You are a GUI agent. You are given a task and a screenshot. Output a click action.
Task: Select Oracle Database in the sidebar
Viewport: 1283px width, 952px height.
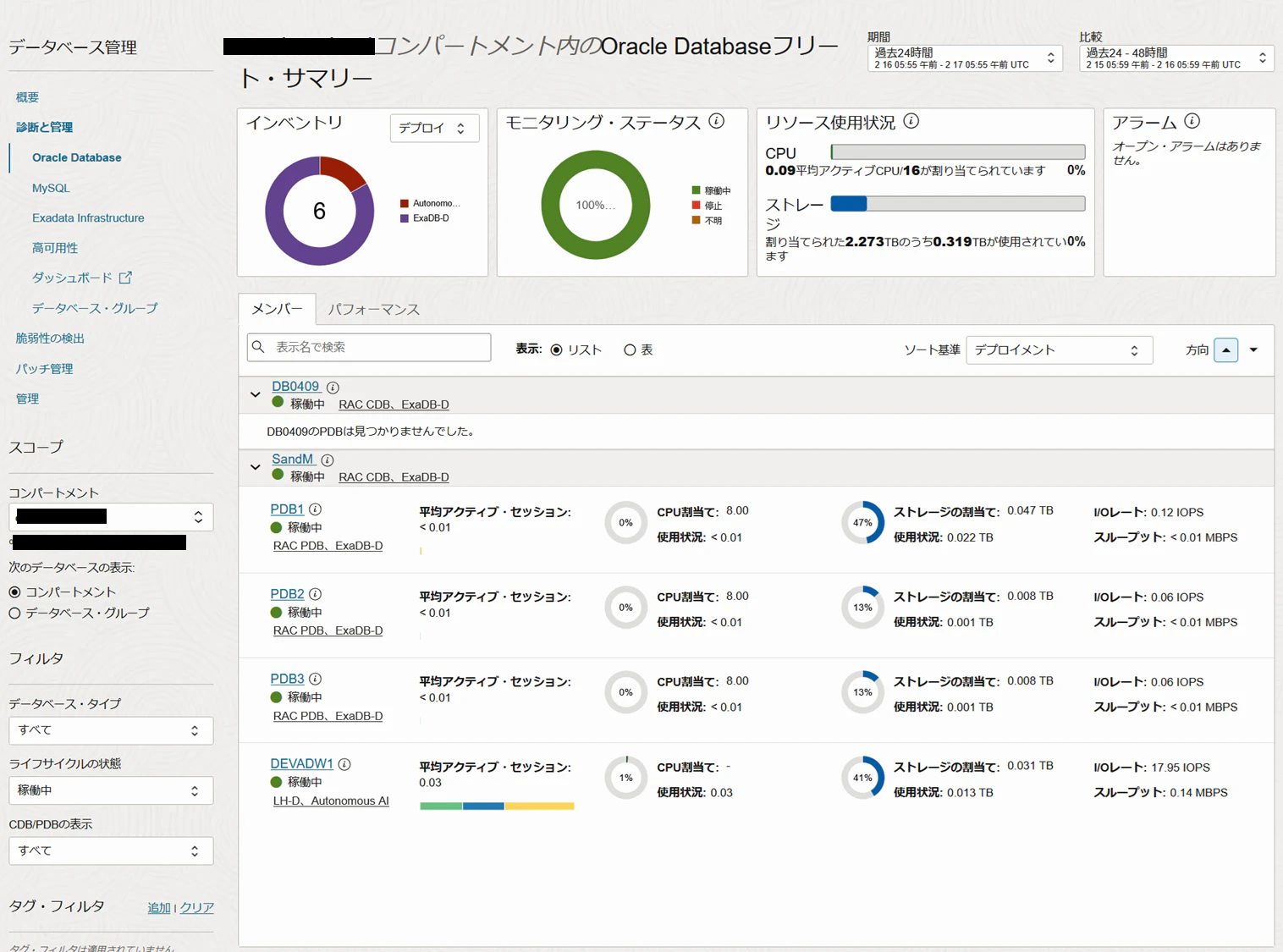(77, 157)
